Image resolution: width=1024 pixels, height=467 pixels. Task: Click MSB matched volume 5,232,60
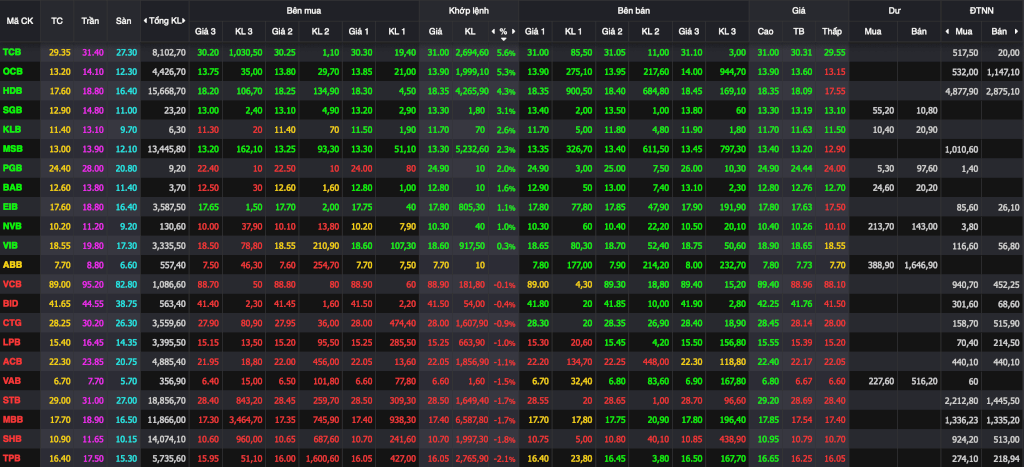click(473, 149)
